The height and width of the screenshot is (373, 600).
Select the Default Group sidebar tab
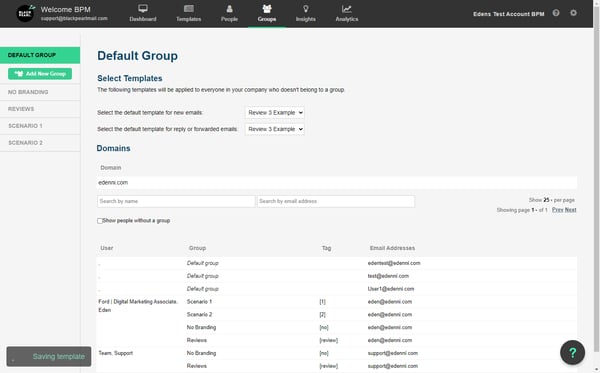[40, 55]
